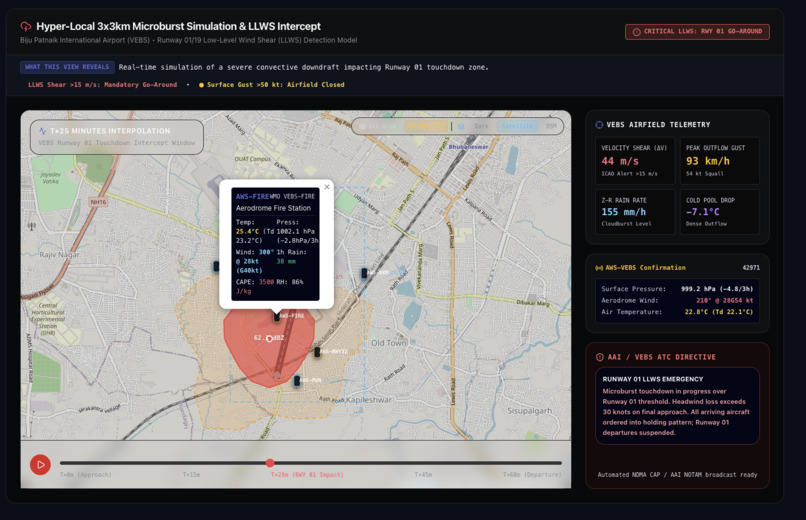Click Wind 300° @ 28kt value in popup
The image size is (806, 520).
(x=255, y=261)
